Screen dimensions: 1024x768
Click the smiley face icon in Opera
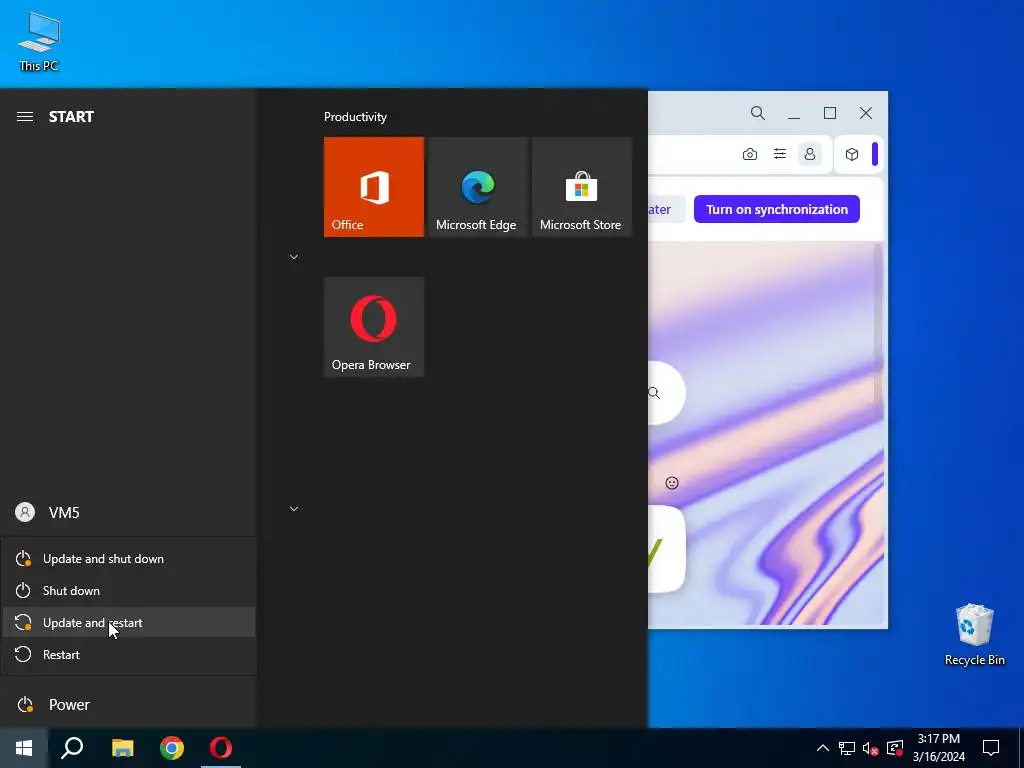tap(672, 483)
